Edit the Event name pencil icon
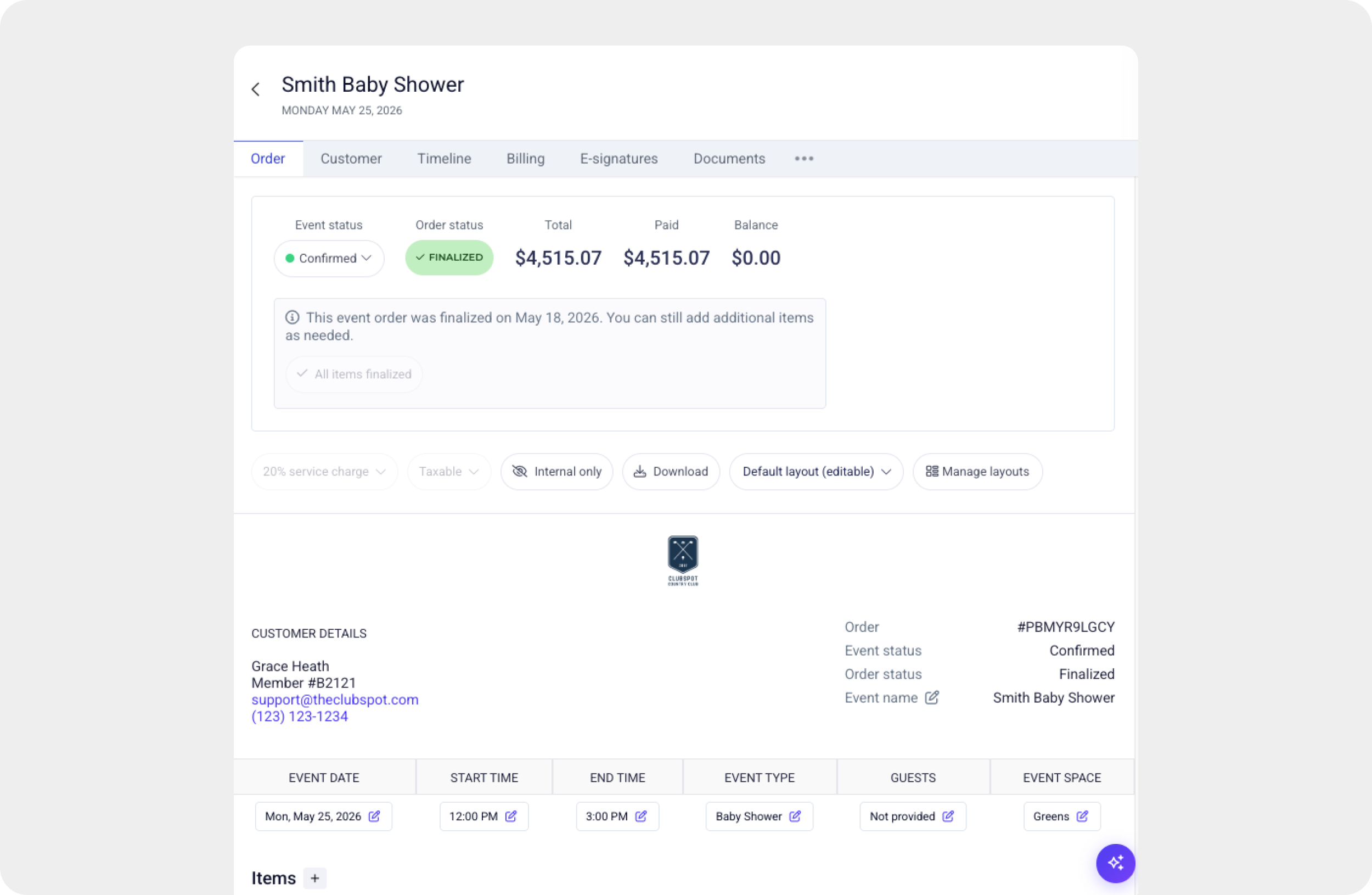1372x895 pixels. point(931,697)
